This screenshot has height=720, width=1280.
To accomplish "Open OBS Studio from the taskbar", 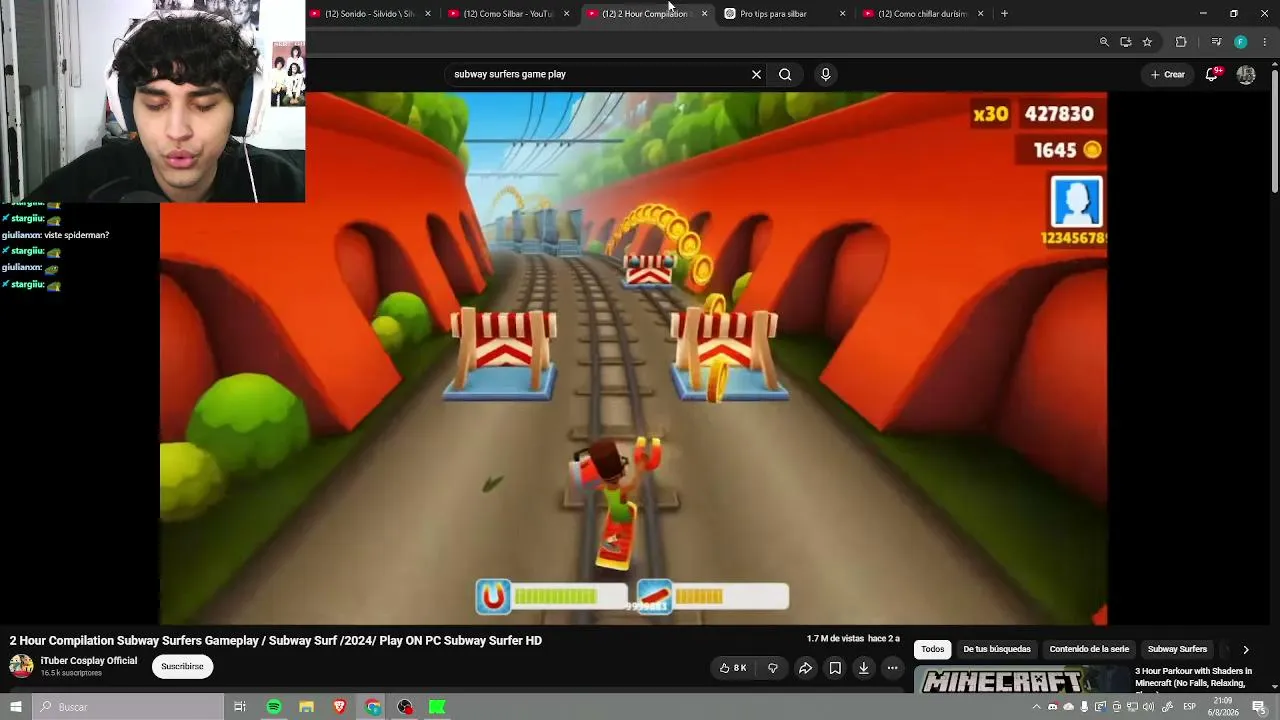I will click(x=405, y=707).
